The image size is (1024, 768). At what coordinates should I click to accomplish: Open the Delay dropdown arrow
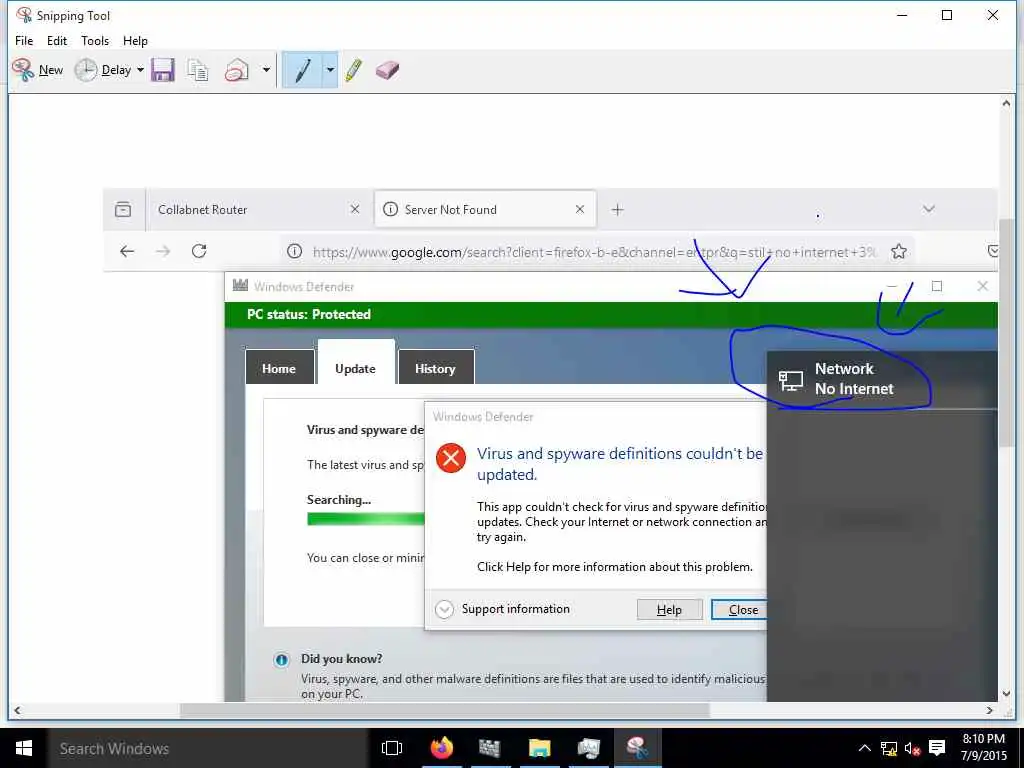coord(140,70)
